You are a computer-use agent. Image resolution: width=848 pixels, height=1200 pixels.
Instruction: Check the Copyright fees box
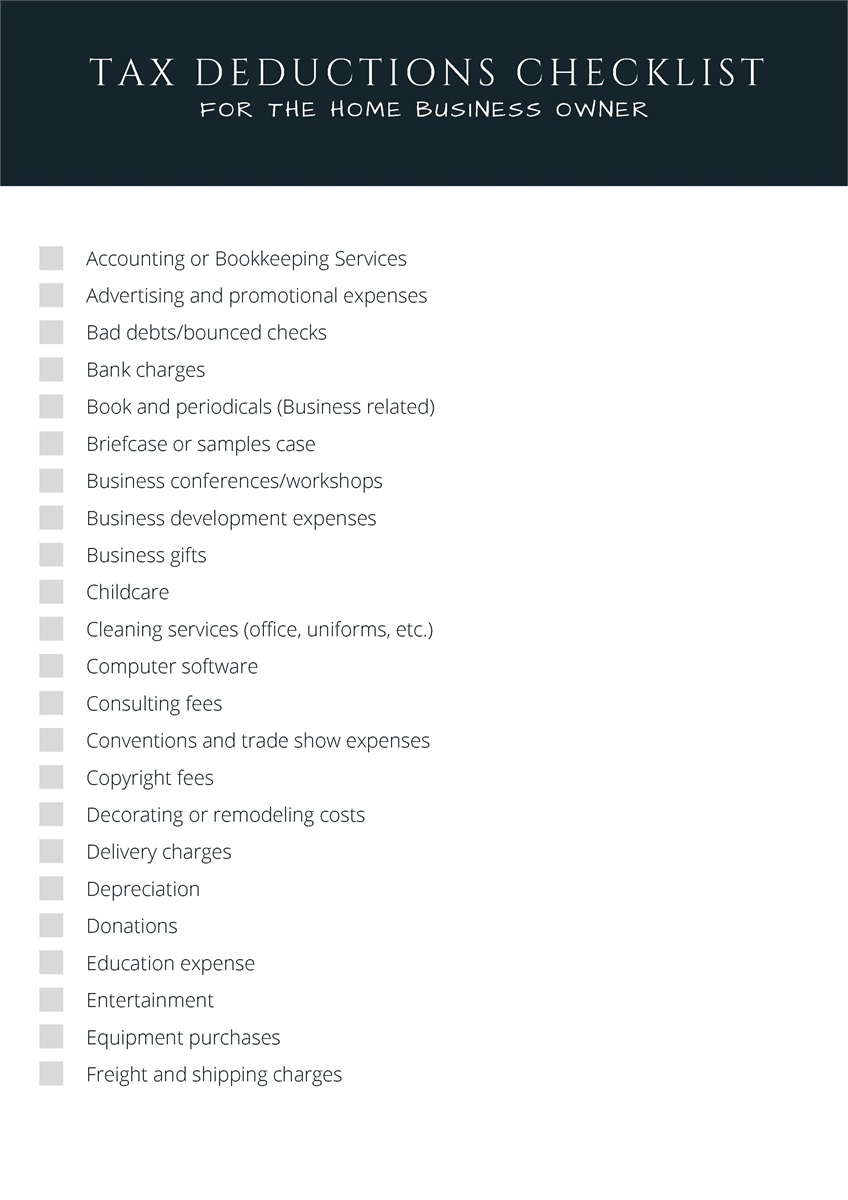click(x=51, y=777)
